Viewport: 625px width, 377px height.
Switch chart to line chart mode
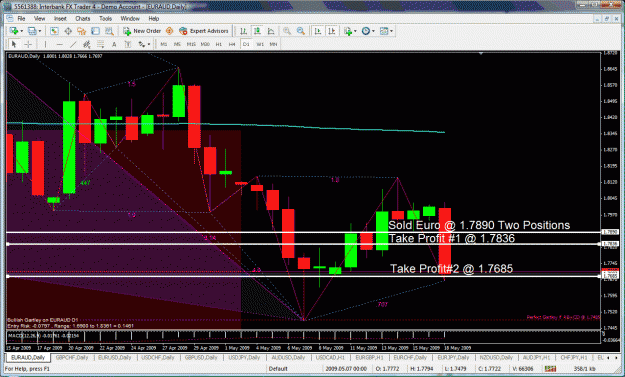(271, 31)
